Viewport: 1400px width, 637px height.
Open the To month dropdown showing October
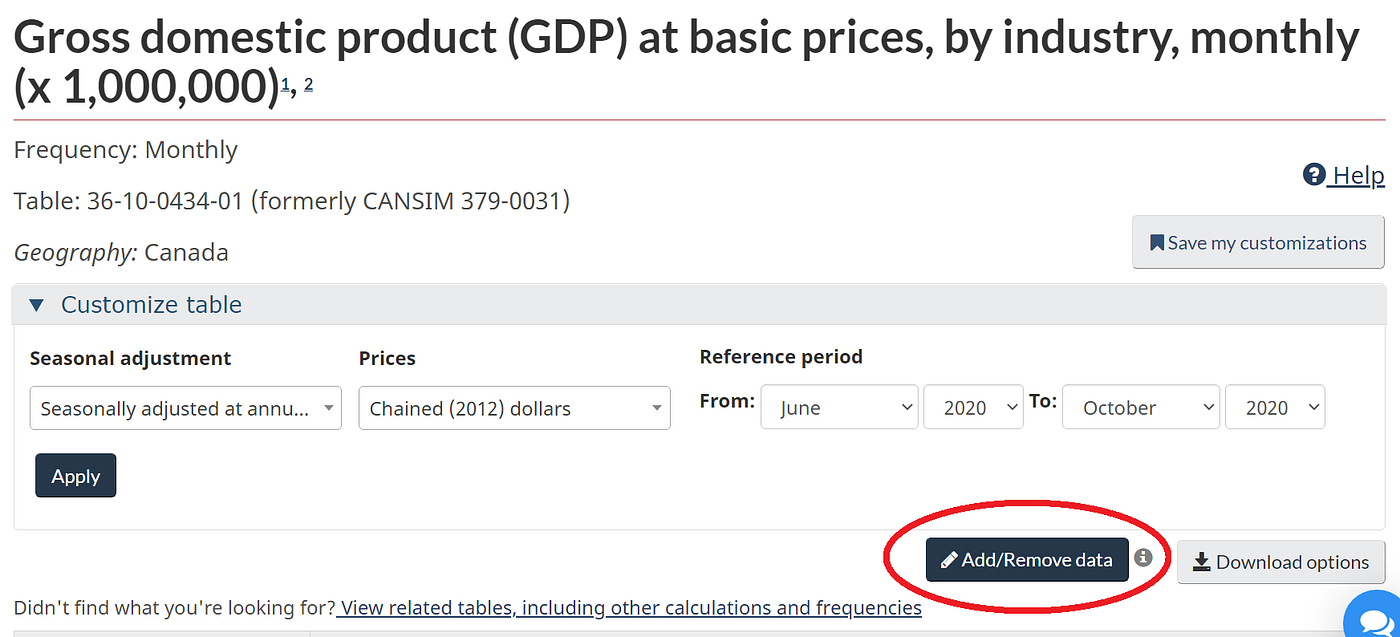tap(1141, 407)
